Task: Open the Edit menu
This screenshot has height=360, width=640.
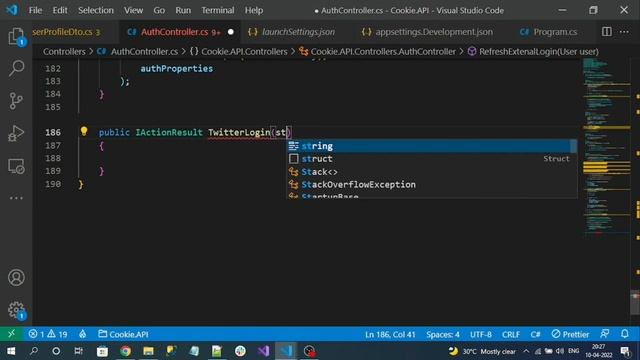Action: [60, 10]
